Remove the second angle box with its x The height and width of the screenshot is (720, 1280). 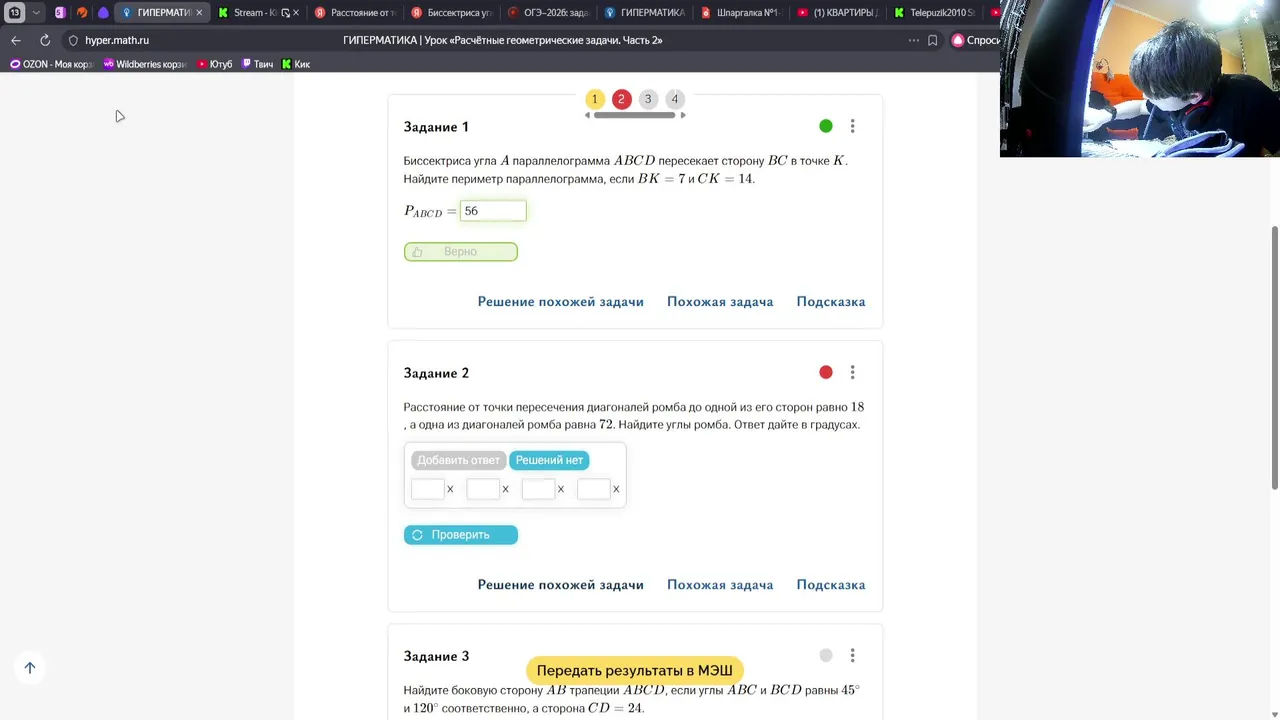pyautogui.click(x=505, y=489)
